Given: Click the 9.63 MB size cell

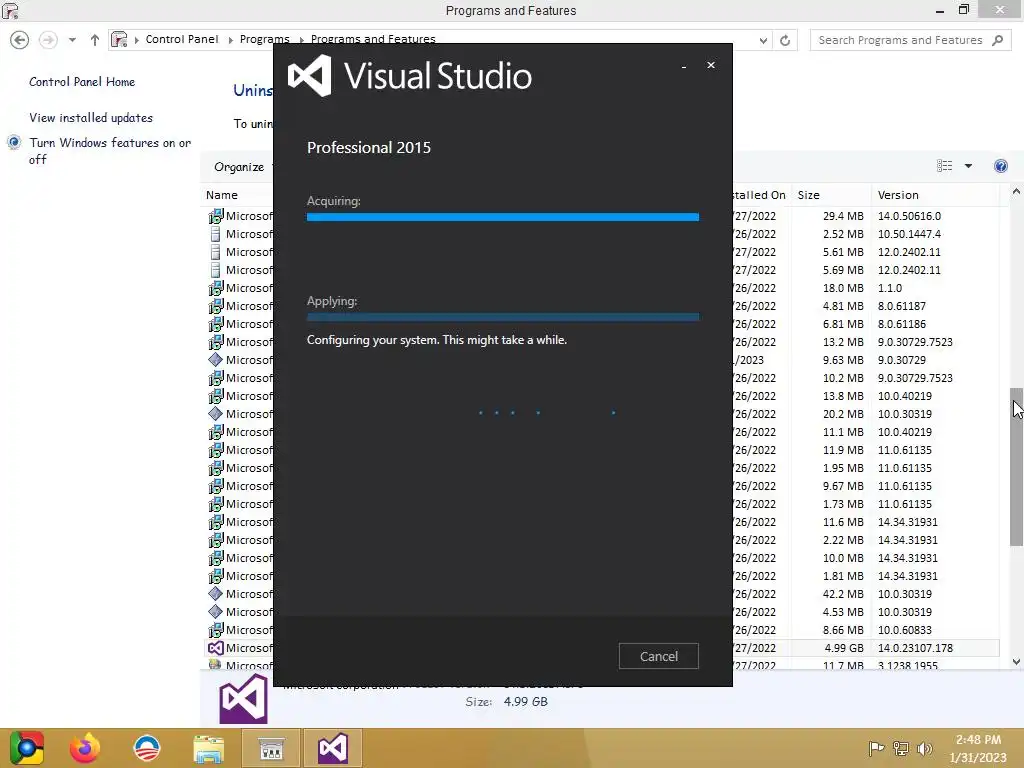Looking at the screenshot, I should click(843, 360).
